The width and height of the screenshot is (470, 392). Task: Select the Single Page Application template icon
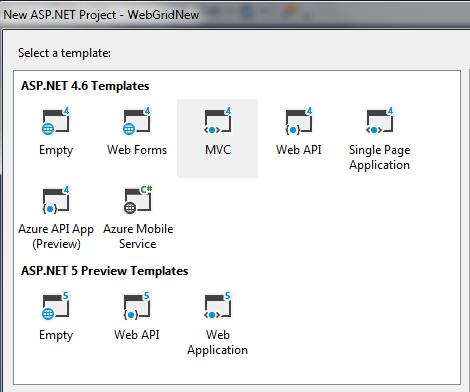[380, 121]
